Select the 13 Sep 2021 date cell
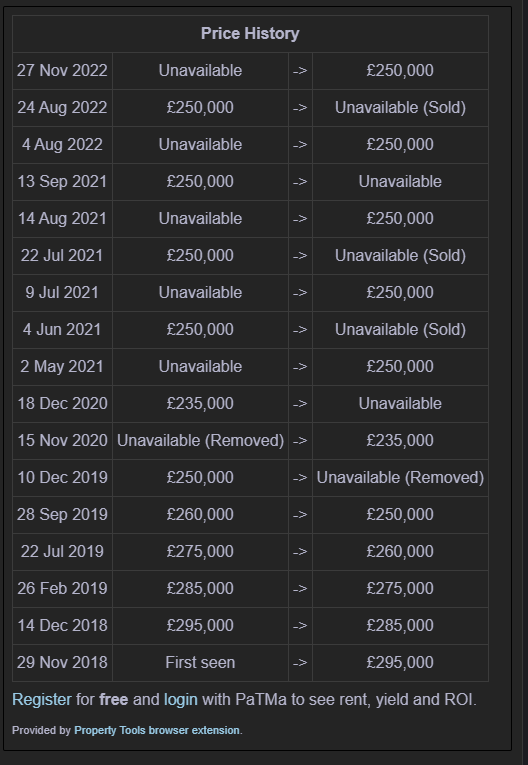The height and width of the screenshot is (765, 528). tap(62, 181)
